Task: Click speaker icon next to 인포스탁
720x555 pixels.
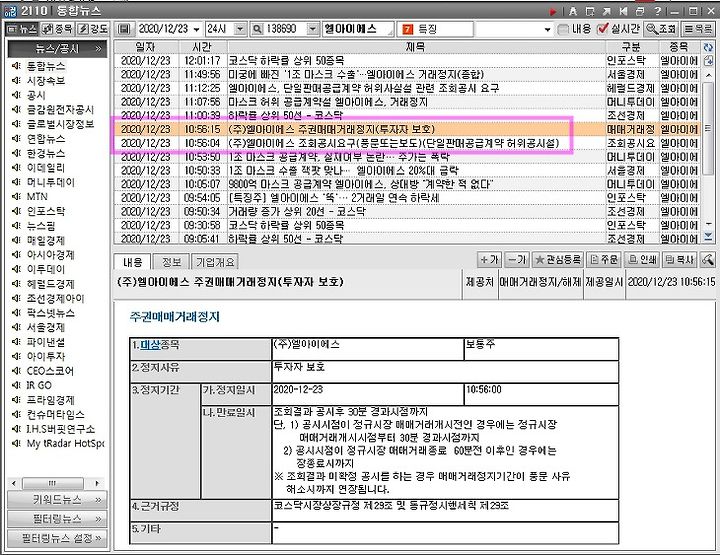Action: [x=17, y=211]
